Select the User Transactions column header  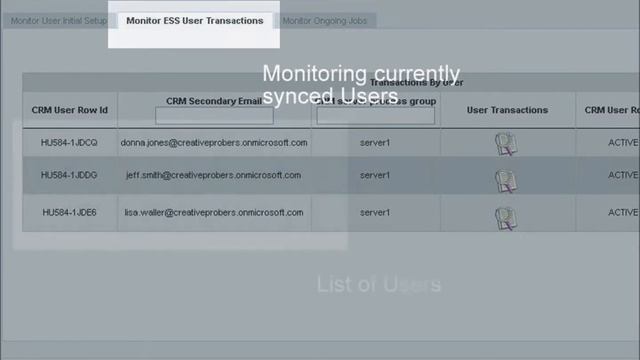(507, 110)
